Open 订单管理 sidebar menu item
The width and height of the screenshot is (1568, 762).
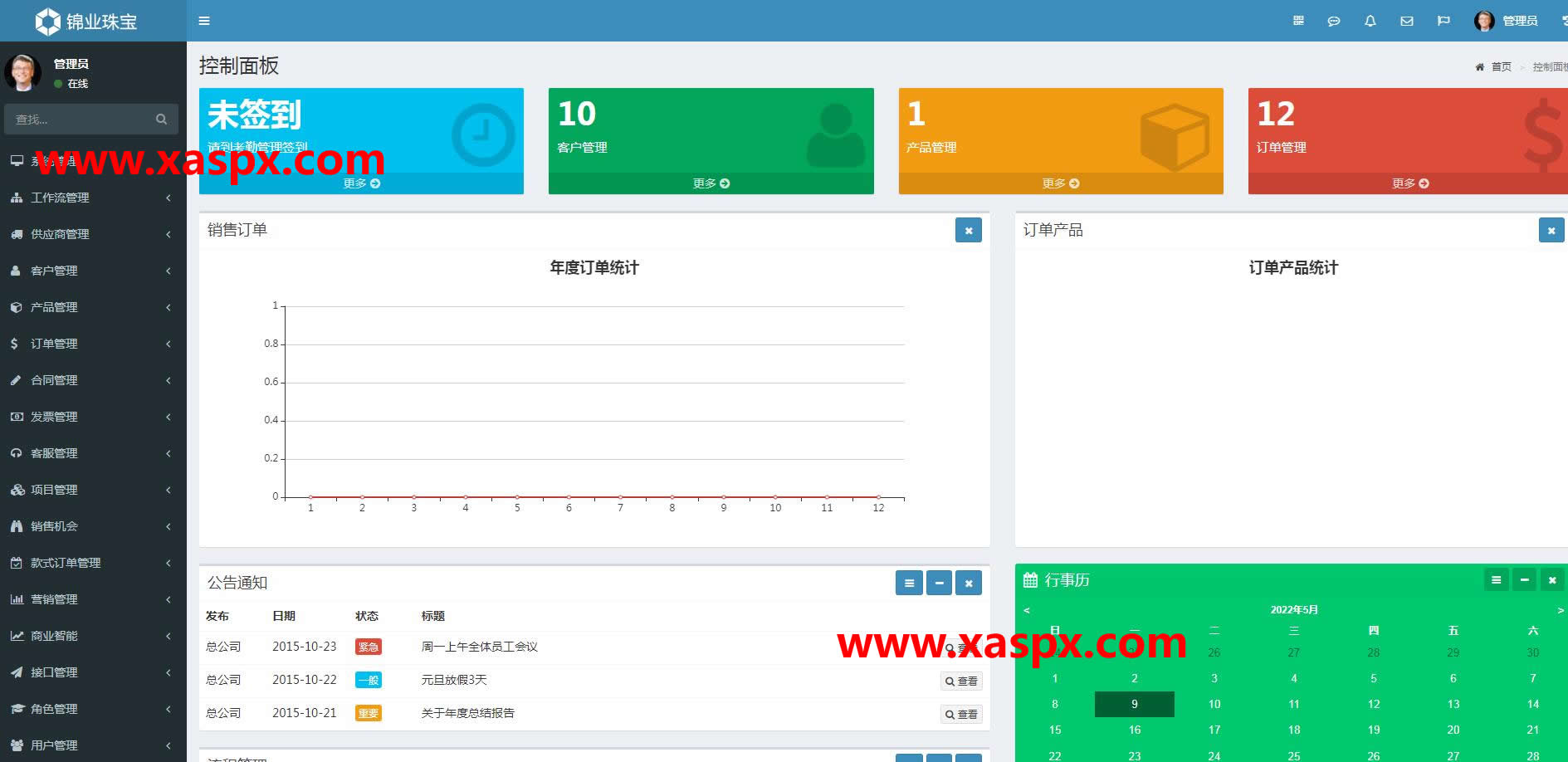(91, 344)
